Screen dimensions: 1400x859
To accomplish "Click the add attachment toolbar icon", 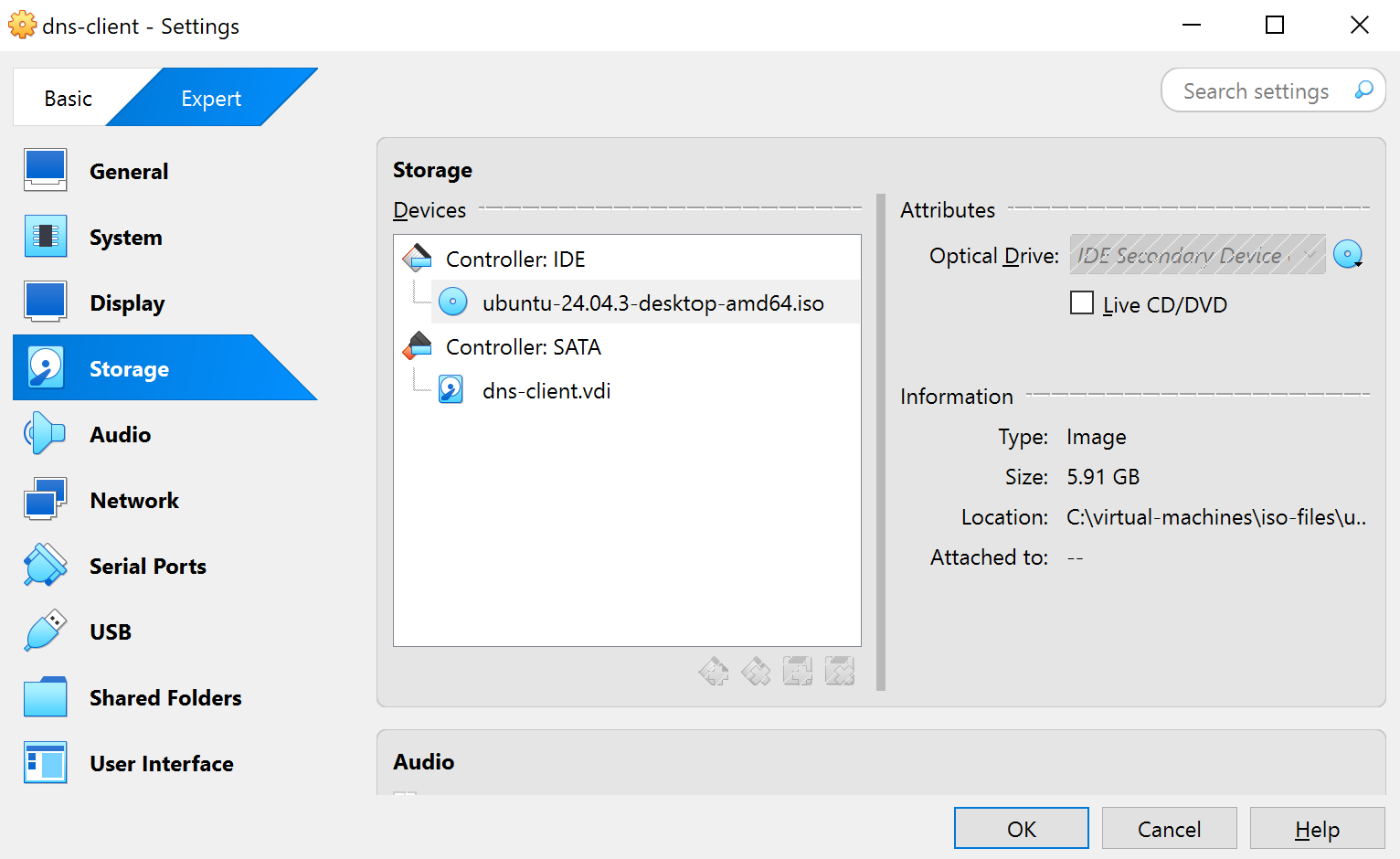I will point(798,672).
